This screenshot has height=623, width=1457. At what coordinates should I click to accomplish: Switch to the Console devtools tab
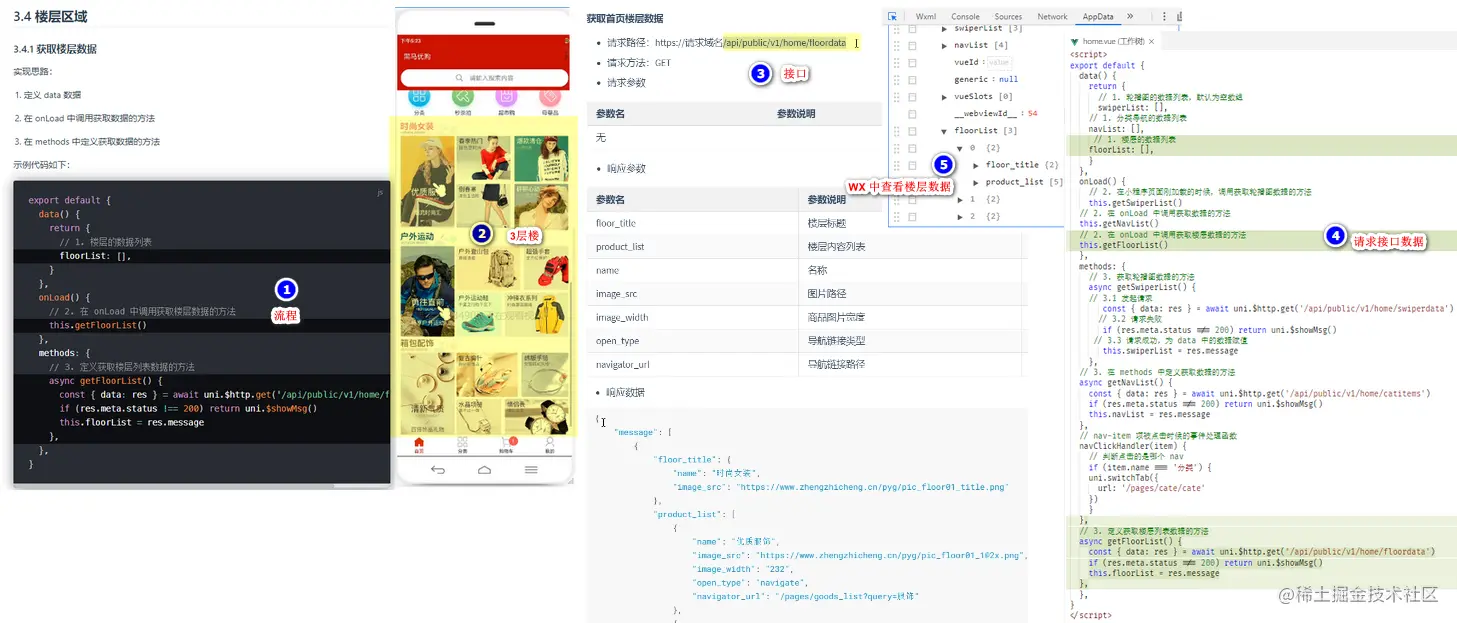(965, 17)
